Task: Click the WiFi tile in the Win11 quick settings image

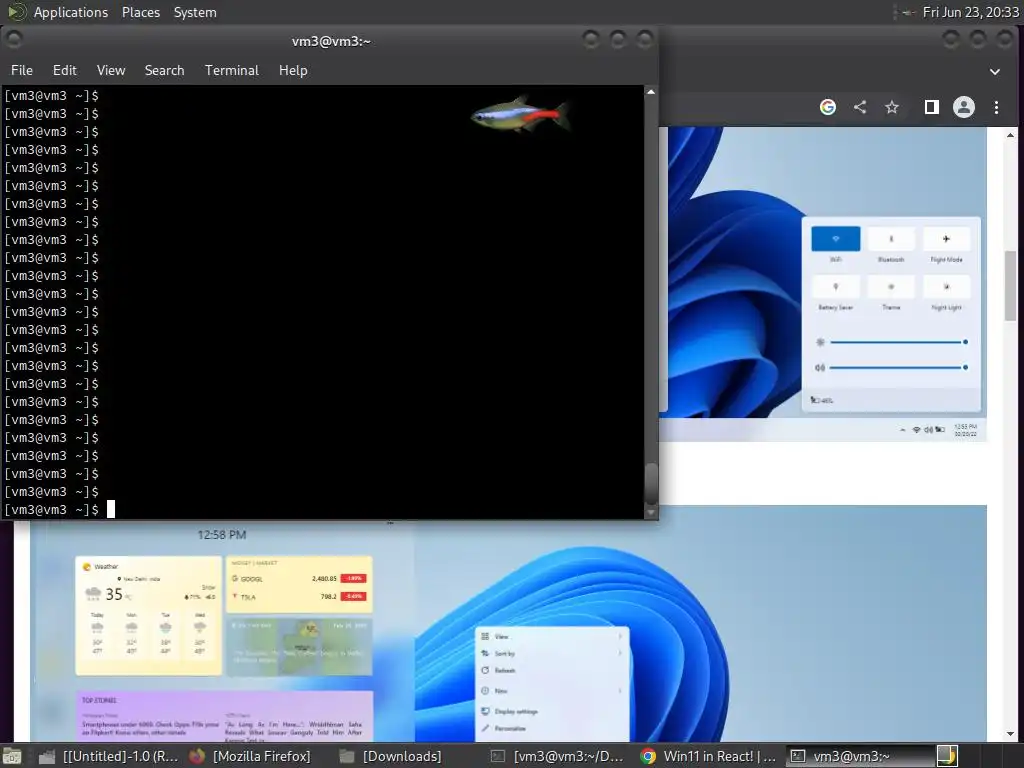Action: click(835, 239)
